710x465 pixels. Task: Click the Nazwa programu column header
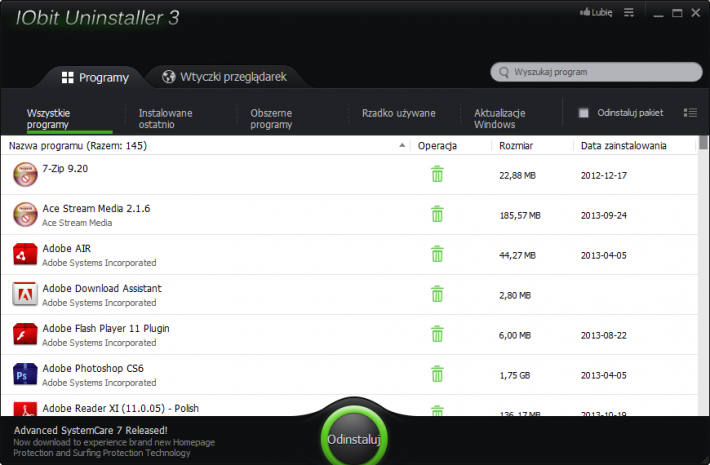click(x=77, y=146)
